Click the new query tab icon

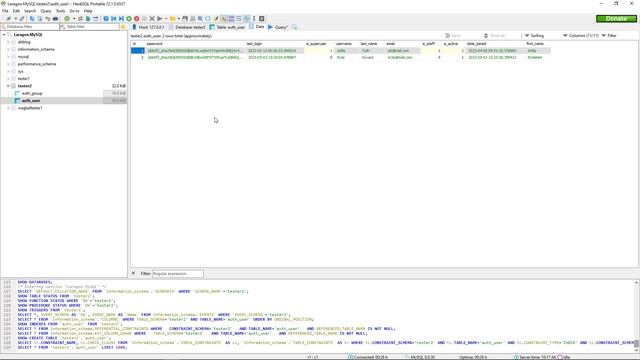[294, 27]
